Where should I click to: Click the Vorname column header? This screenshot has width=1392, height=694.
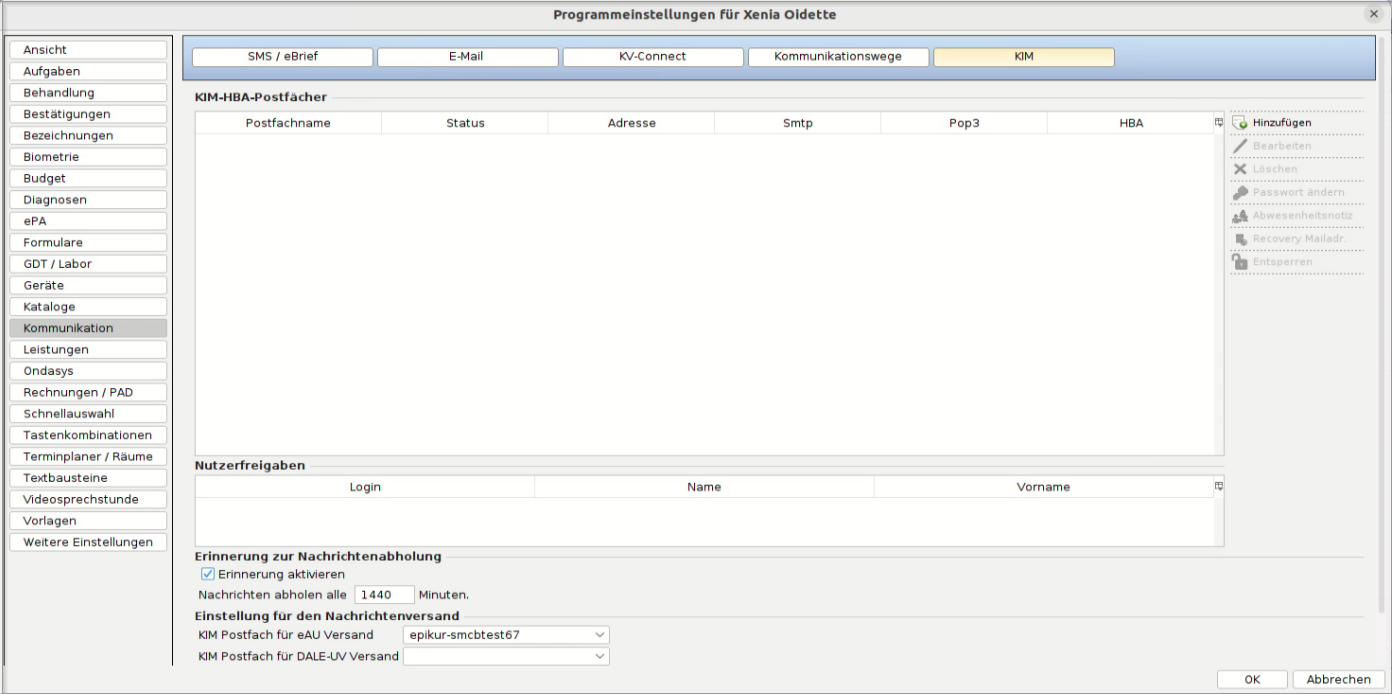(x=1044, y=487)
